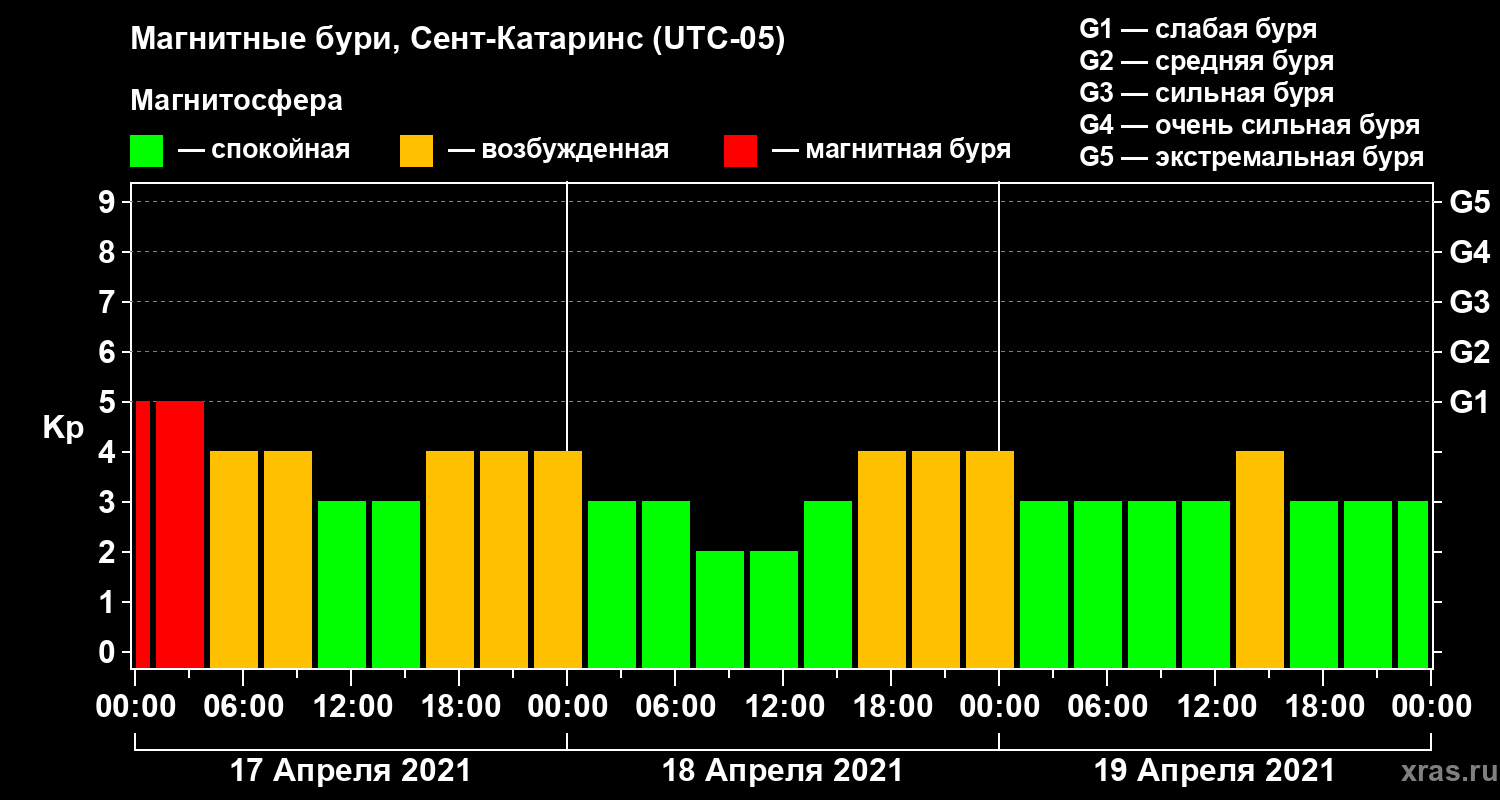Click the '— спокойная' legend label
The width and height of the screenshot is (1500, 800).
(264, 150)
